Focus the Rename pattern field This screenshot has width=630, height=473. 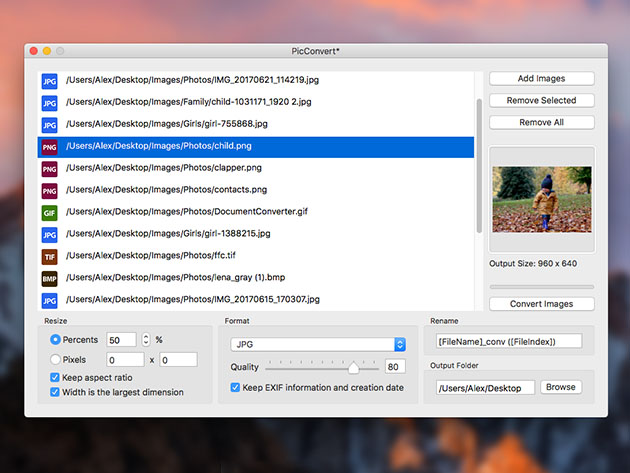509,341
